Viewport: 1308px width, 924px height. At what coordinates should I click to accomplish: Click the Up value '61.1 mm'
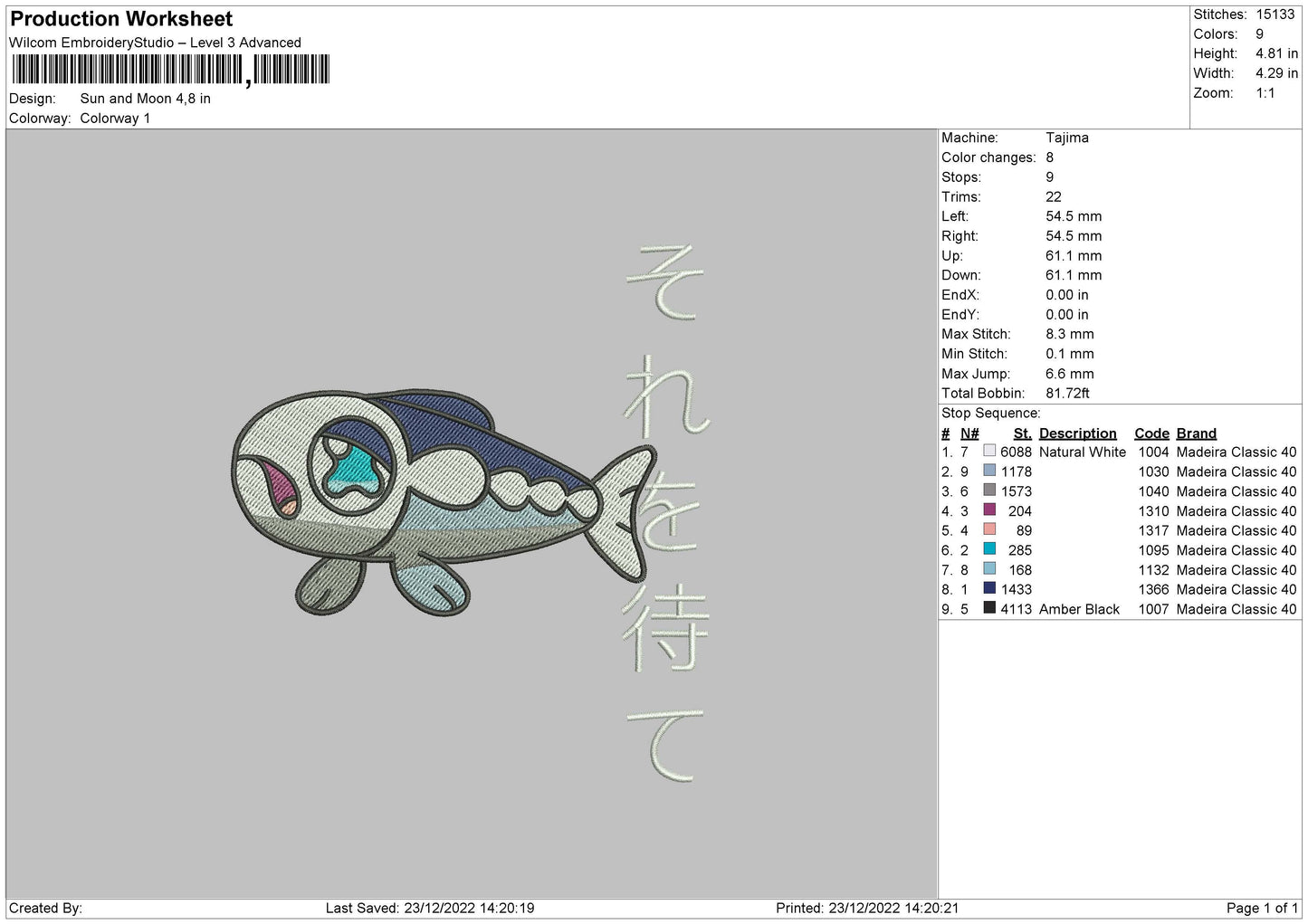tap(1074, 256)
